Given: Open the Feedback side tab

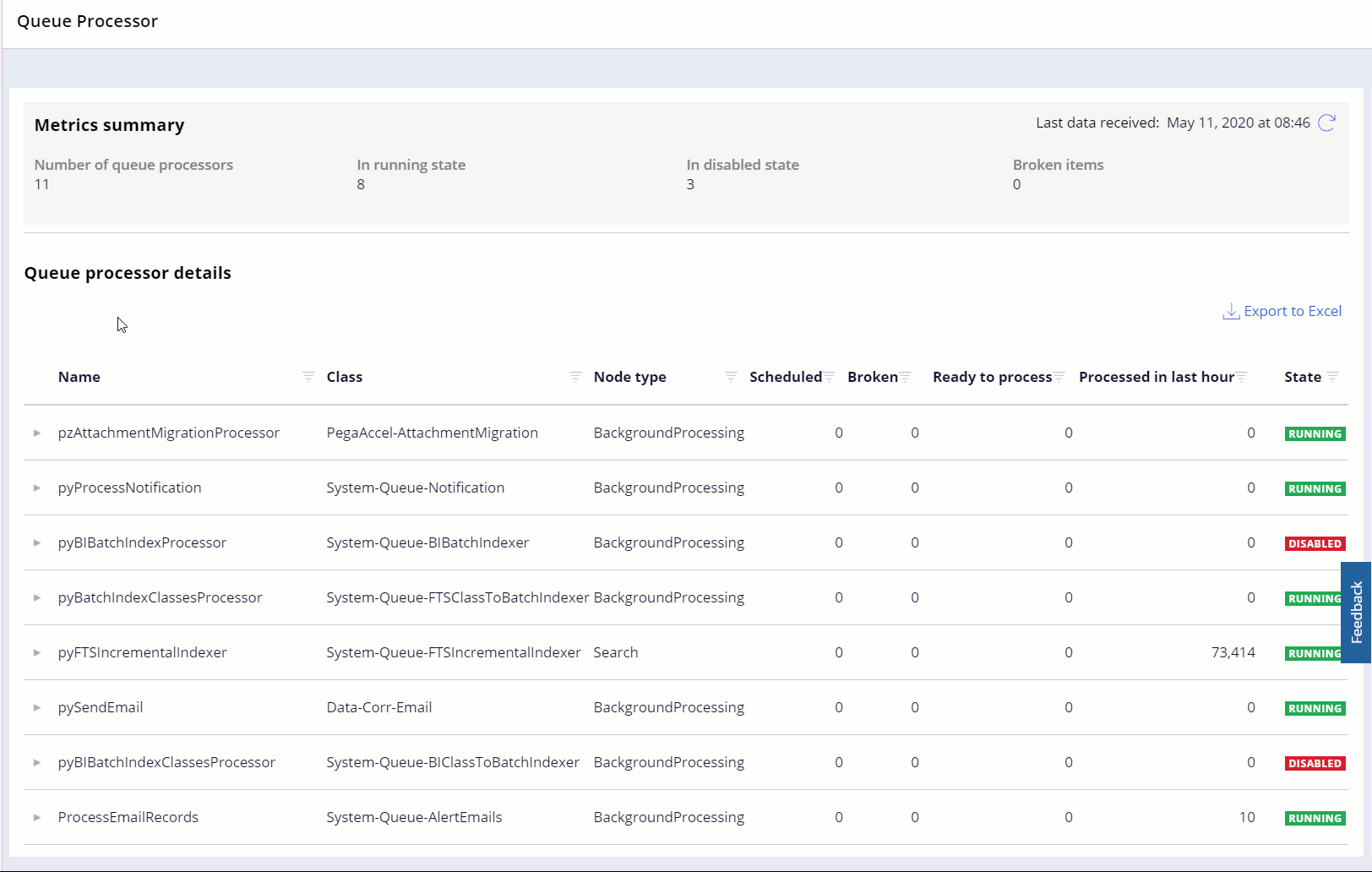Looking at the screenshot, I should click(x=1356, y=612).
